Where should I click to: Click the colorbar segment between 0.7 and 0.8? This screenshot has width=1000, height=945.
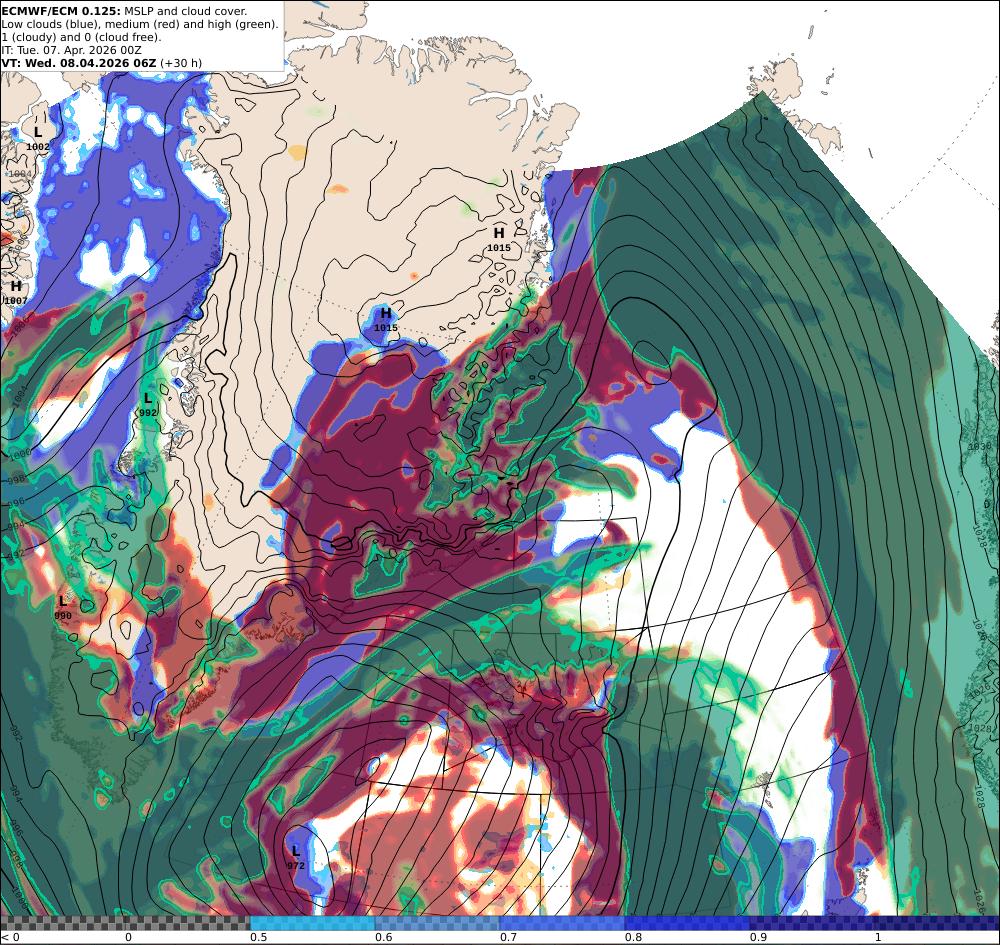coord(562,923)
